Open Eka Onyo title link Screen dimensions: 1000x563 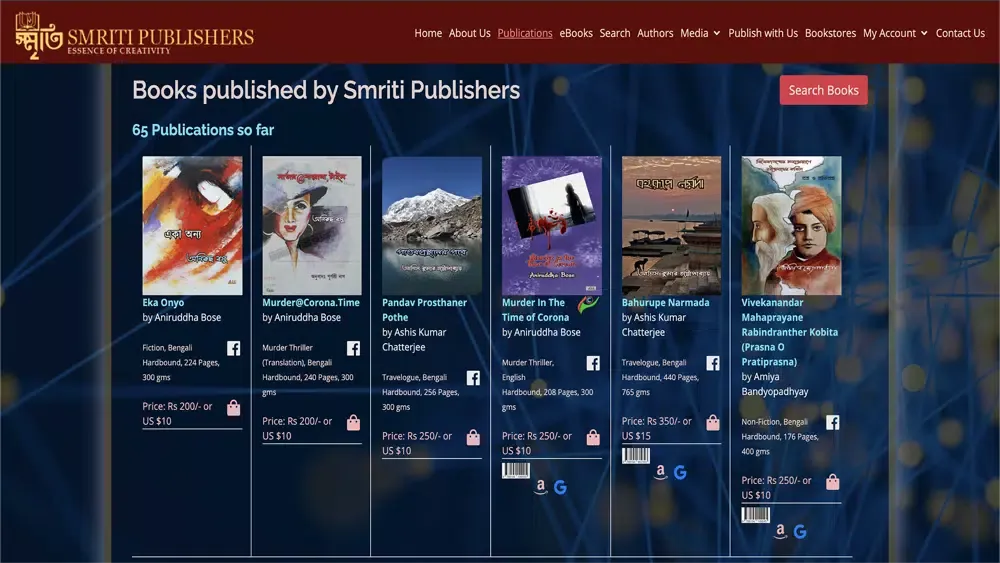tap(163, 303)
